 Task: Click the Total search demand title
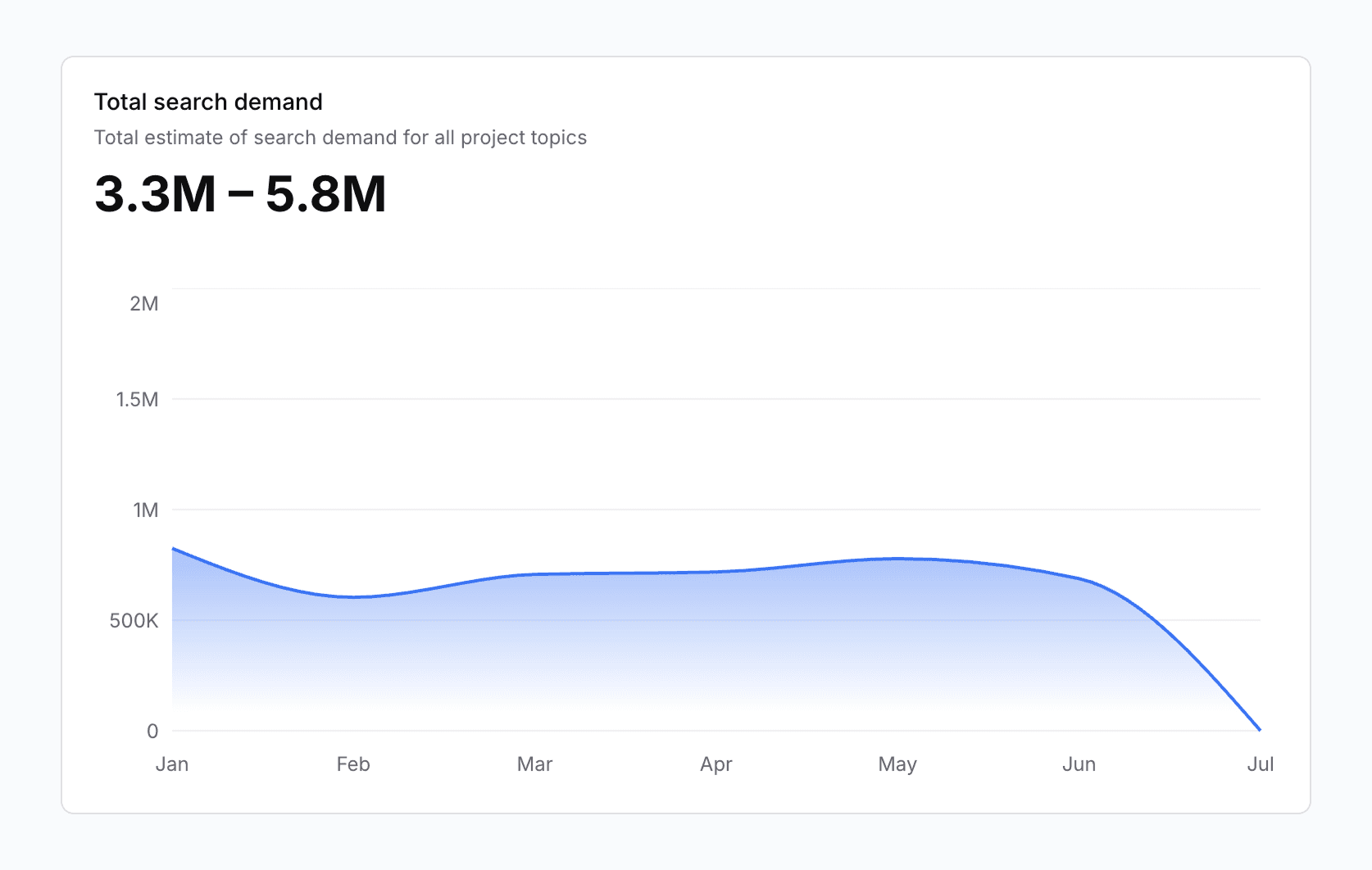coord(208,102)
